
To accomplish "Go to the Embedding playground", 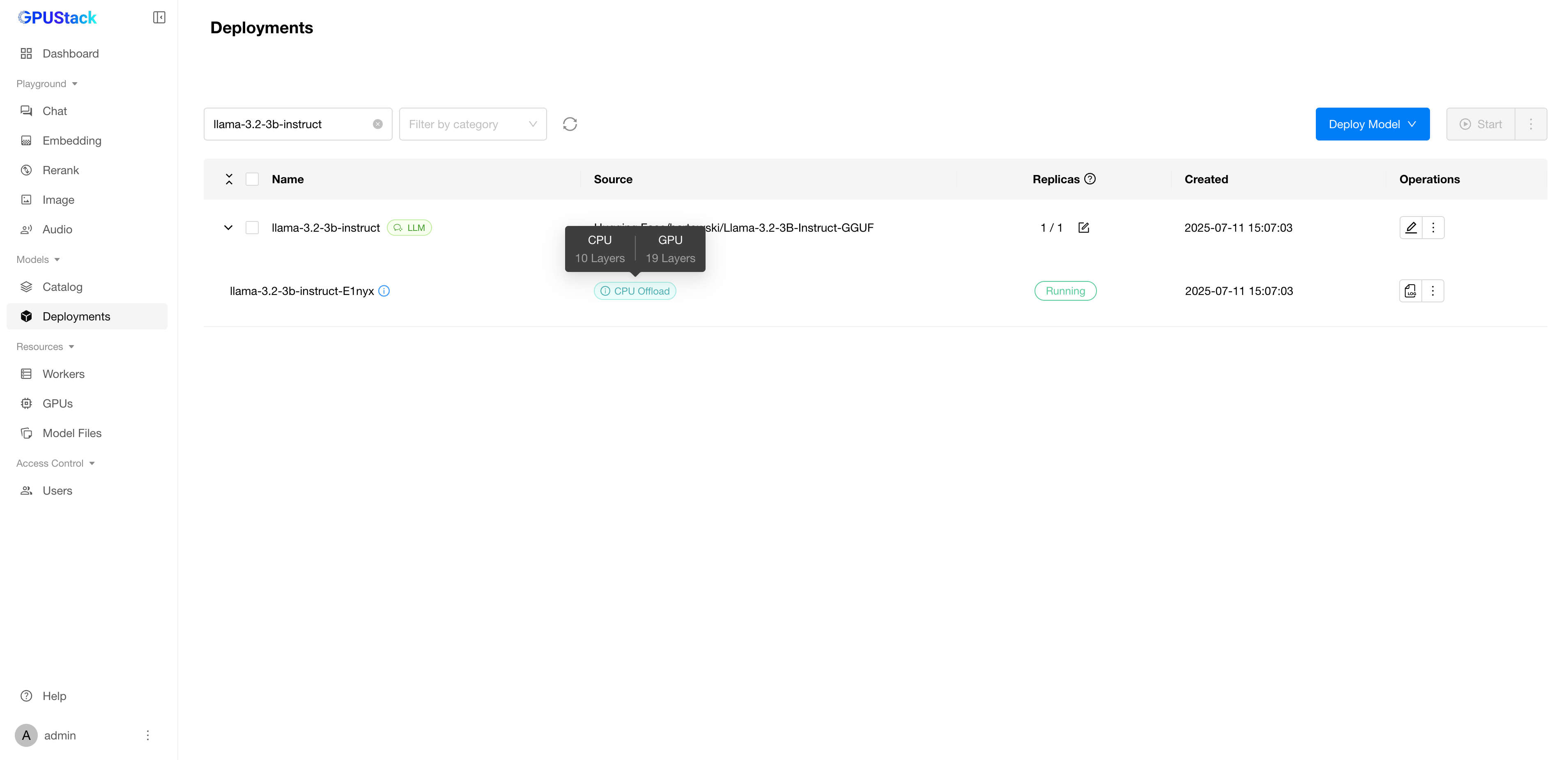I will pos(87,140).
